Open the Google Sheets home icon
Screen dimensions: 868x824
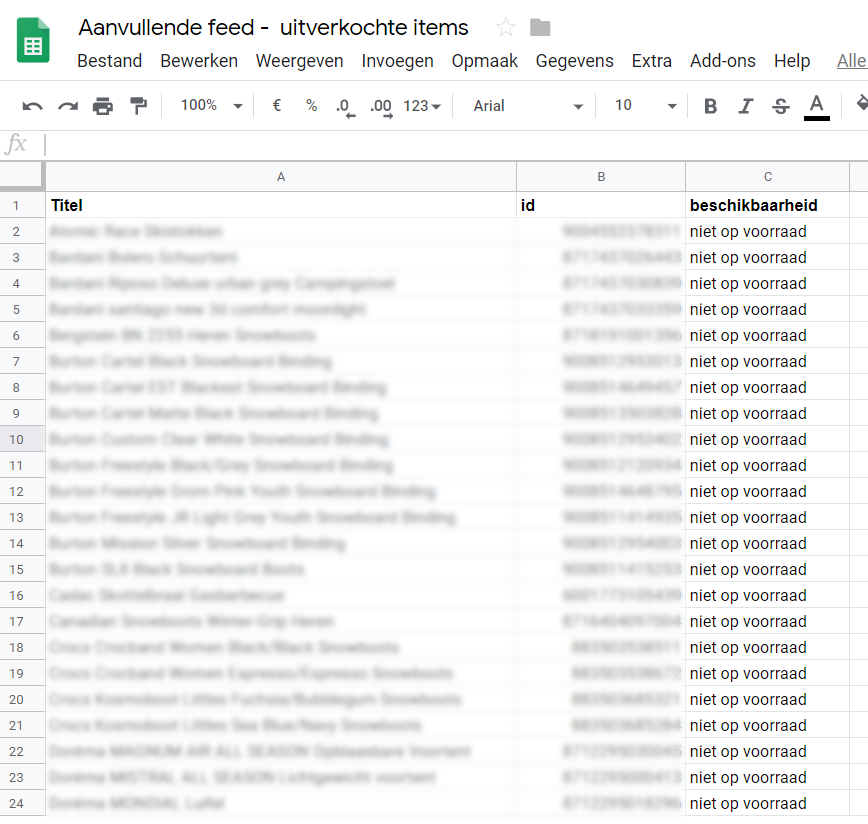(33, 40)
